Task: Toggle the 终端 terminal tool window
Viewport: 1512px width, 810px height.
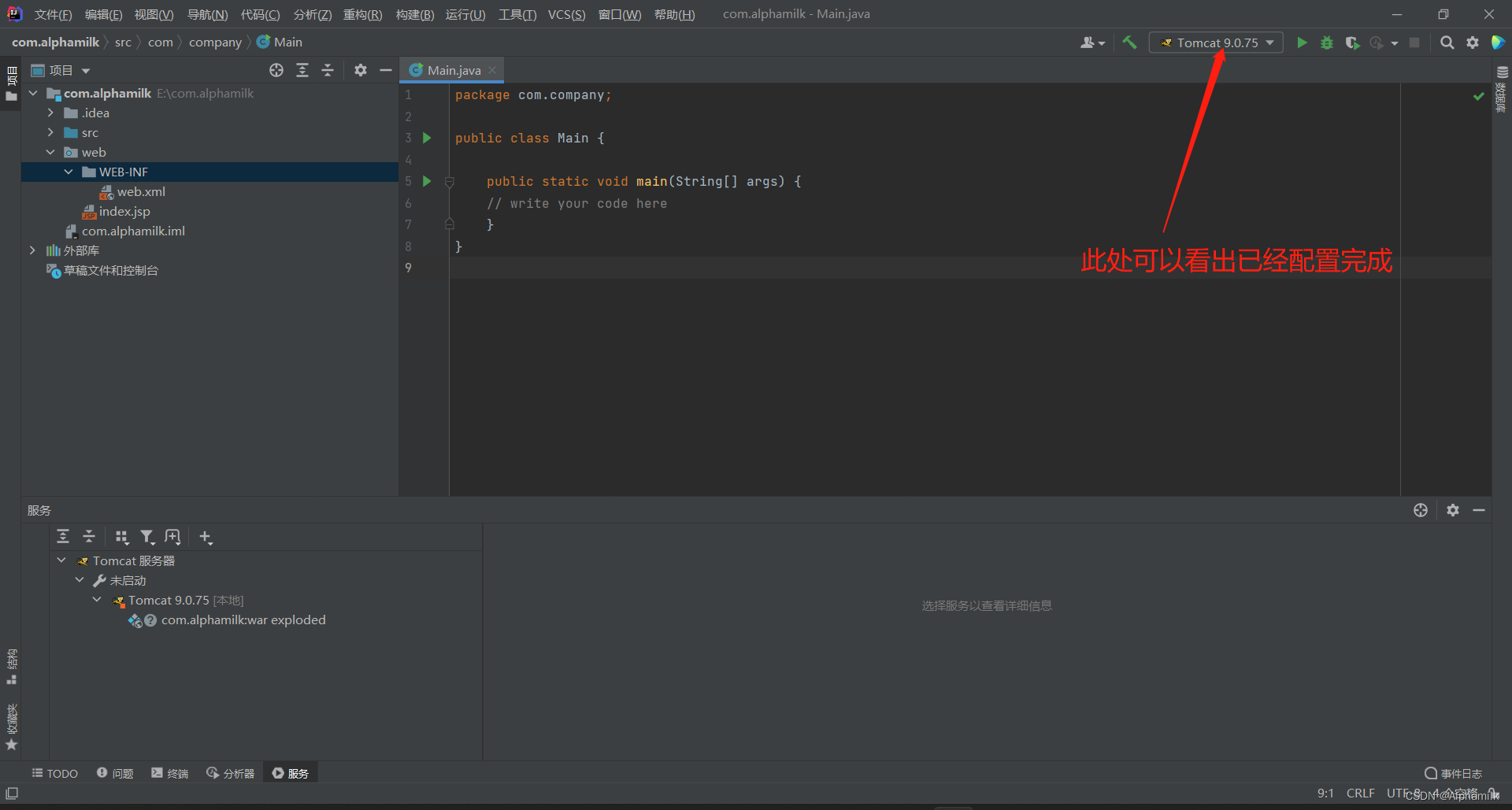Action: coord(170,774)
